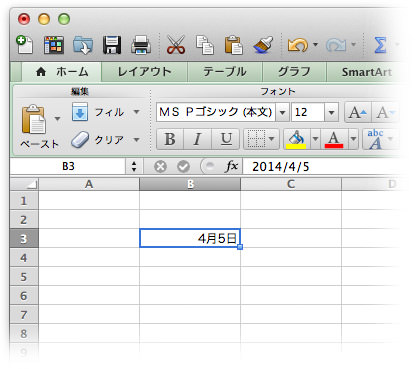Click the Name Box showing B3

68,166
